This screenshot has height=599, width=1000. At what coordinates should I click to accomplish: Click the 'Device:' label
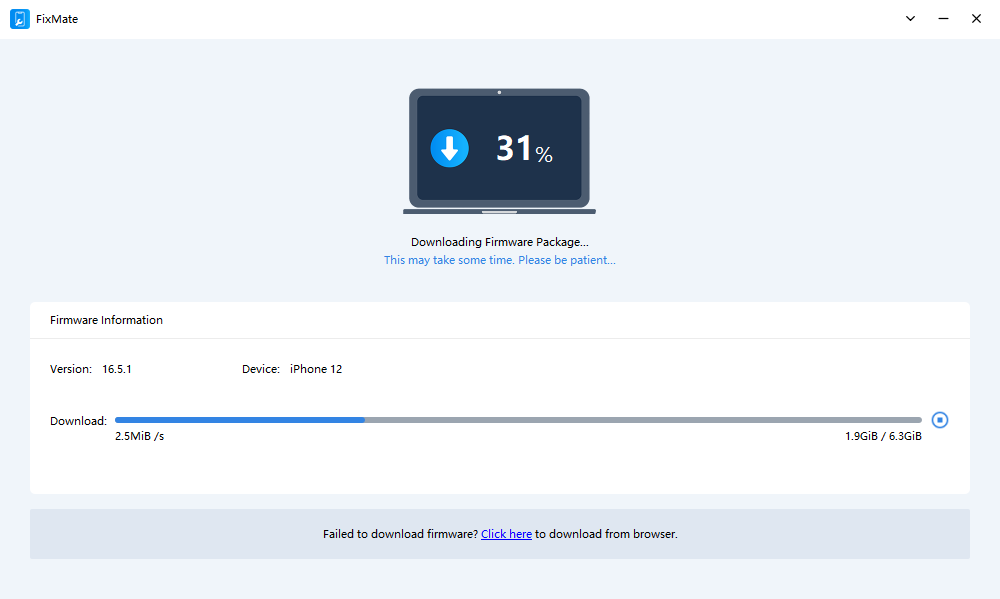261,369
